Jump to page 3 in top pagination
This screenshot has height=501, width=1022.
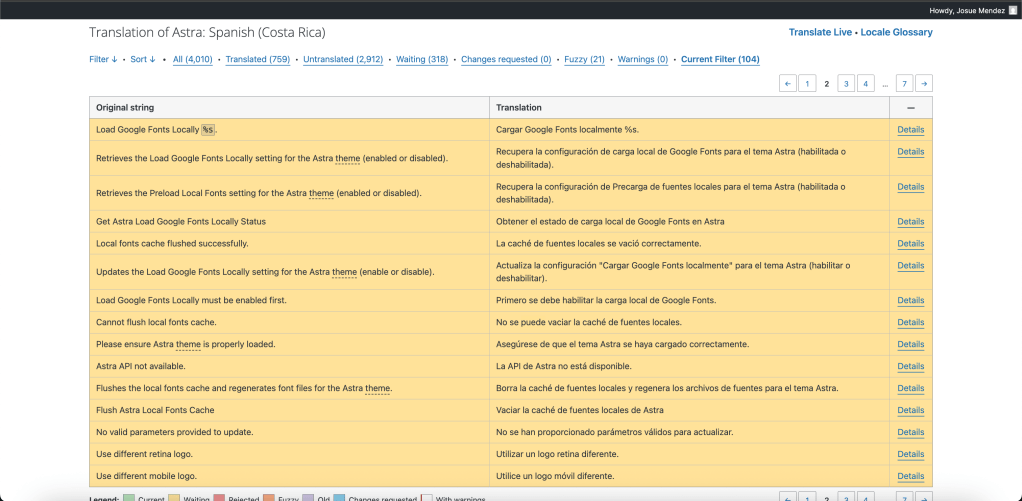tap(845, 83)
